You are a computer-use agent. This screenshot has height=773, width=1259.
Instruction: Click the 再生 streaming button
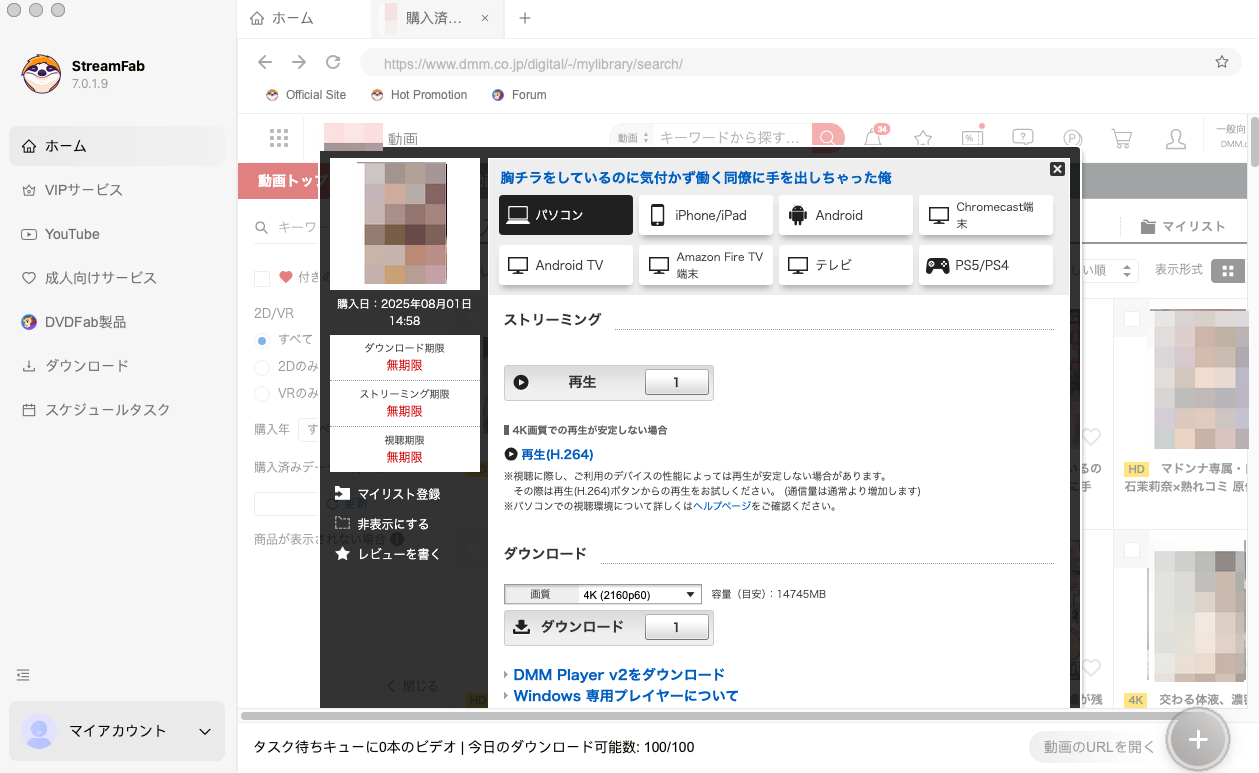609,382
